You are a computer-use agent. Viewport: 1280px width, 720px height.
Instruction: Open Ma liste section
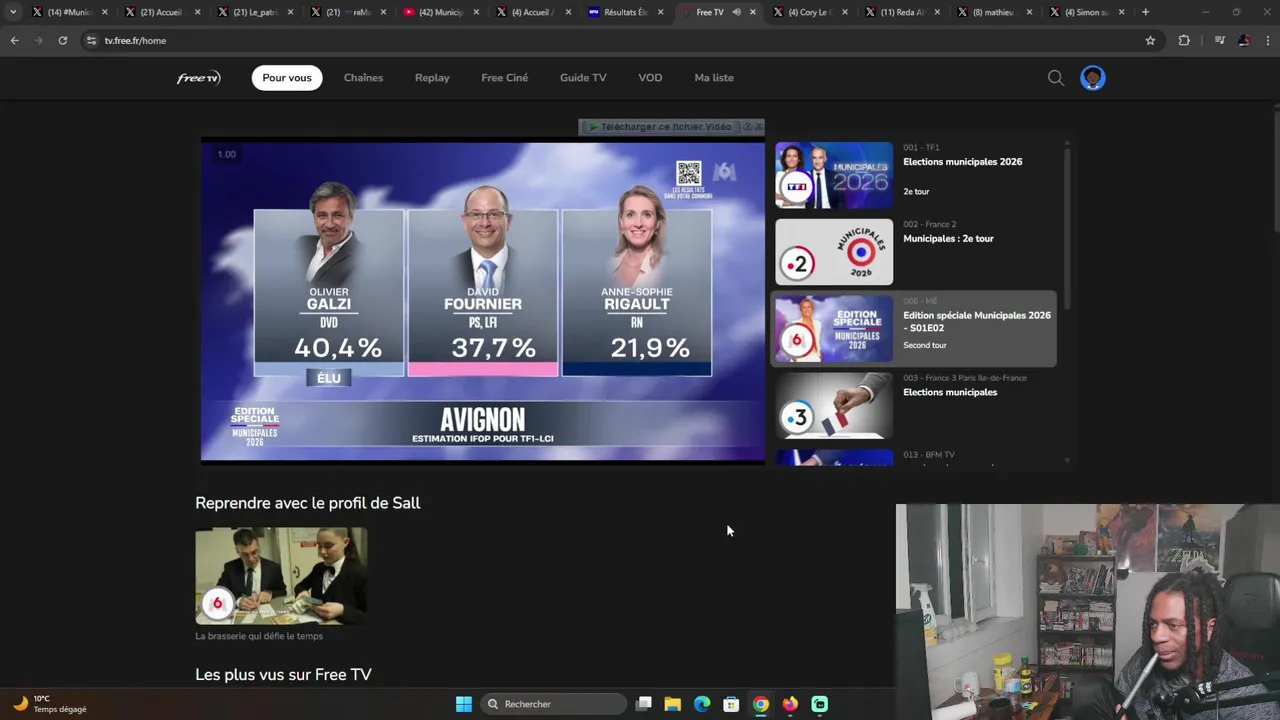pyautogui.click(x=714, y=78)
